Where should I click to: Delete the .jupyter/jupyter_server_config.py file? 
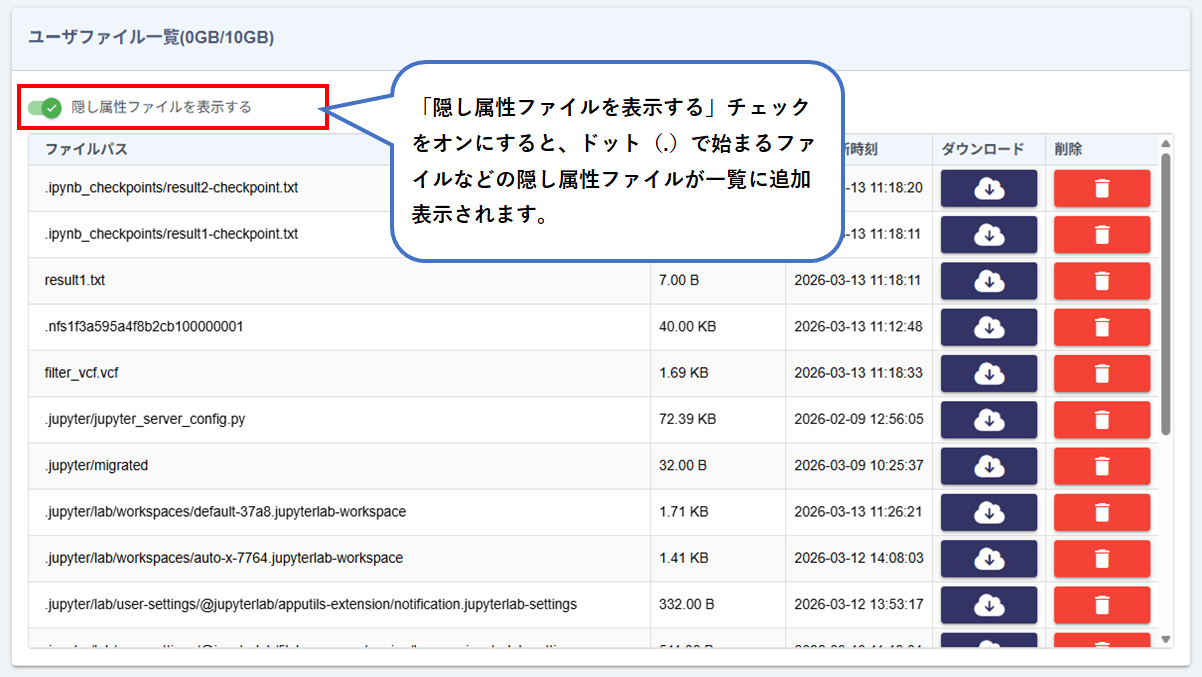tap(1101, 420)
